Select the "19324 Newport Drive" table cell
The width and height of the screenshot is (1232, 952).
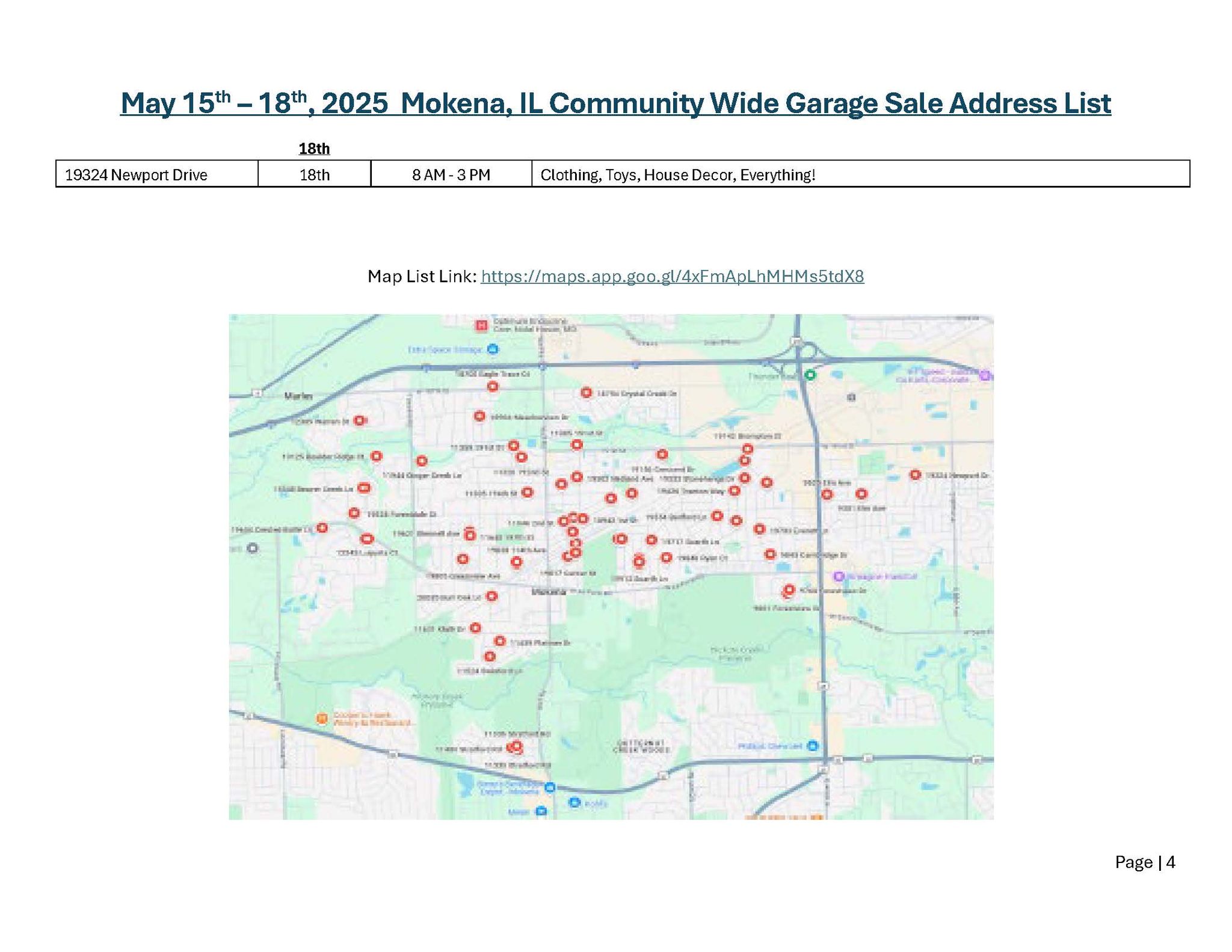pyautogui.click(x=157, y=174)
